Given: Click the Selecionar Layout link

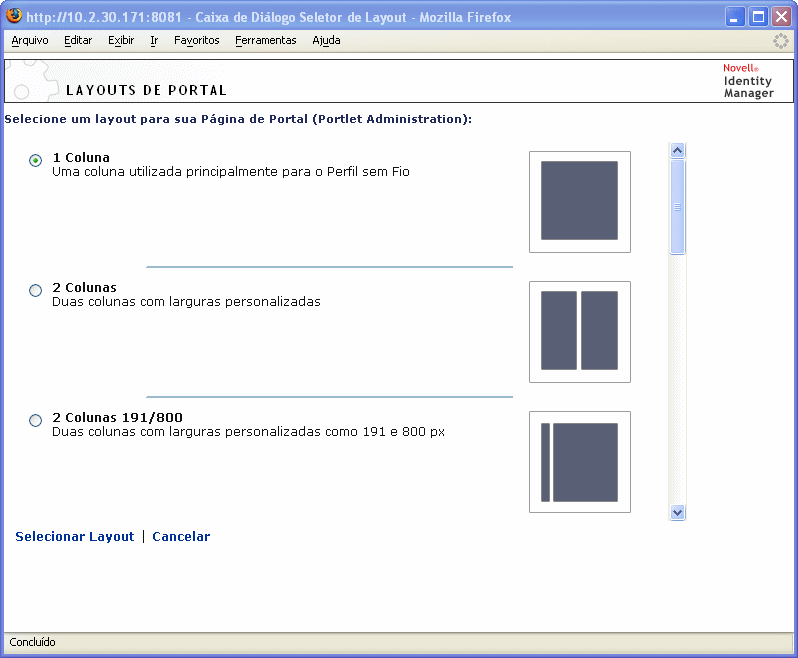Looking at the screenshot, I should pos(75,536).
